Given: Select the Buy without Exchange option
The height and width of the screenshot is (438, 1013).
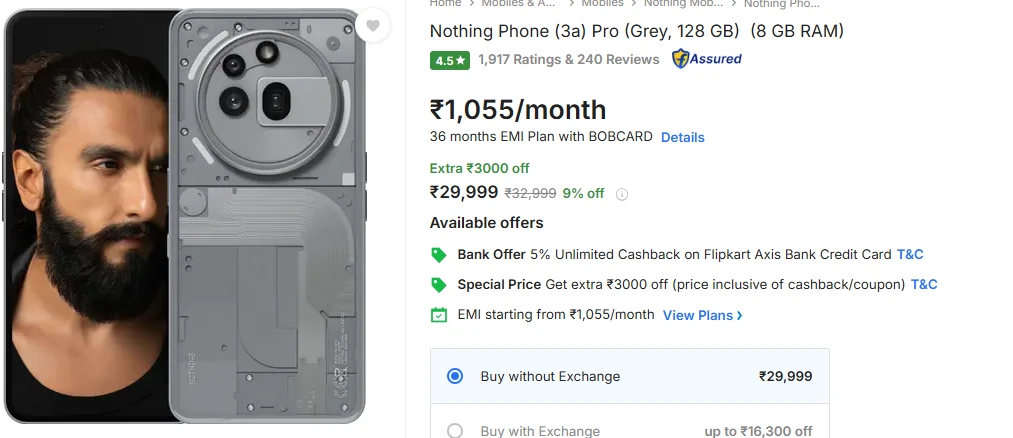Looking at the screenshot, I should 455,377.
